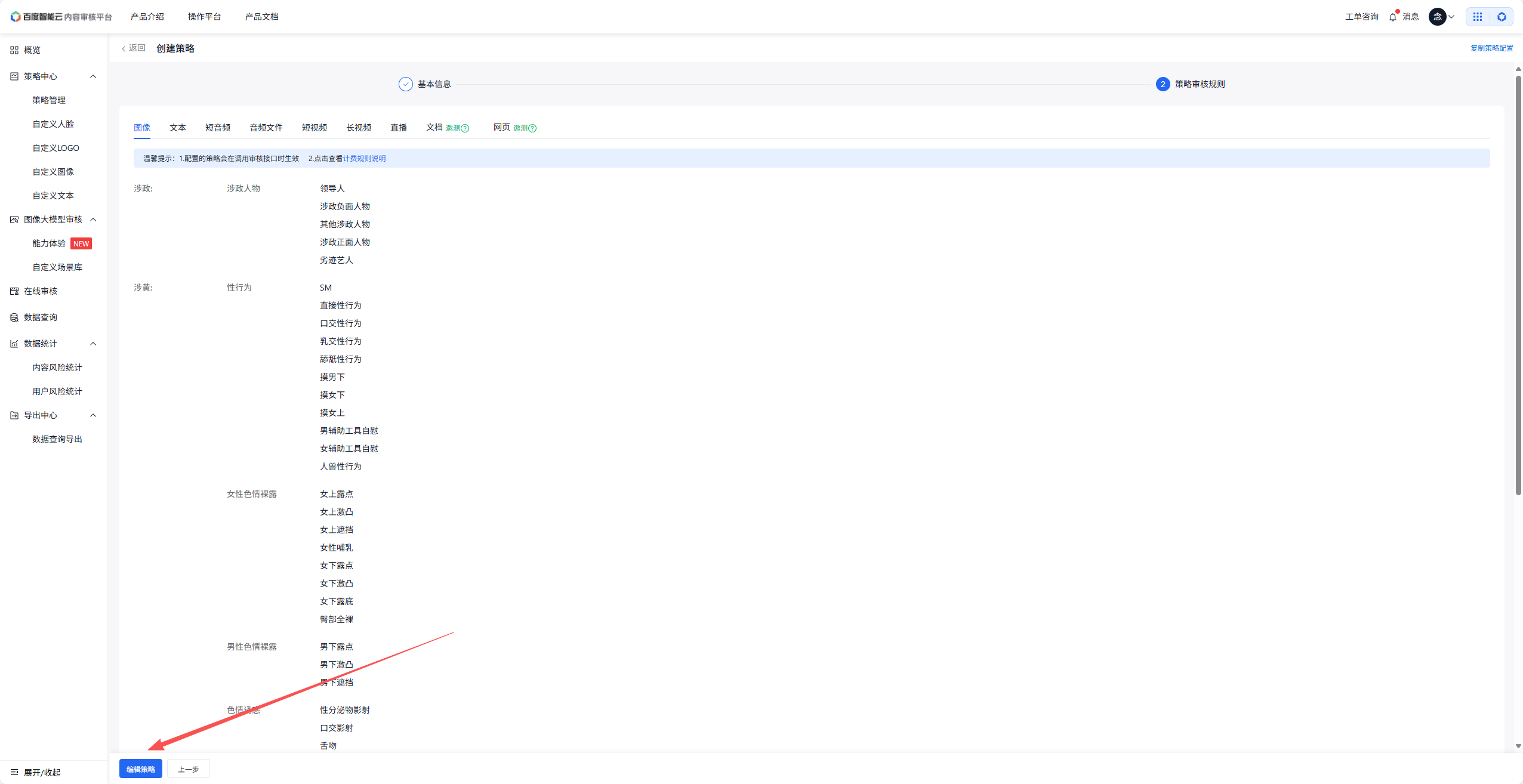Viewport: 1523px width, 784px height.
Task: Click the page scrollbar down arrow
Action: pyautogui.click(x=1518, y=746)
